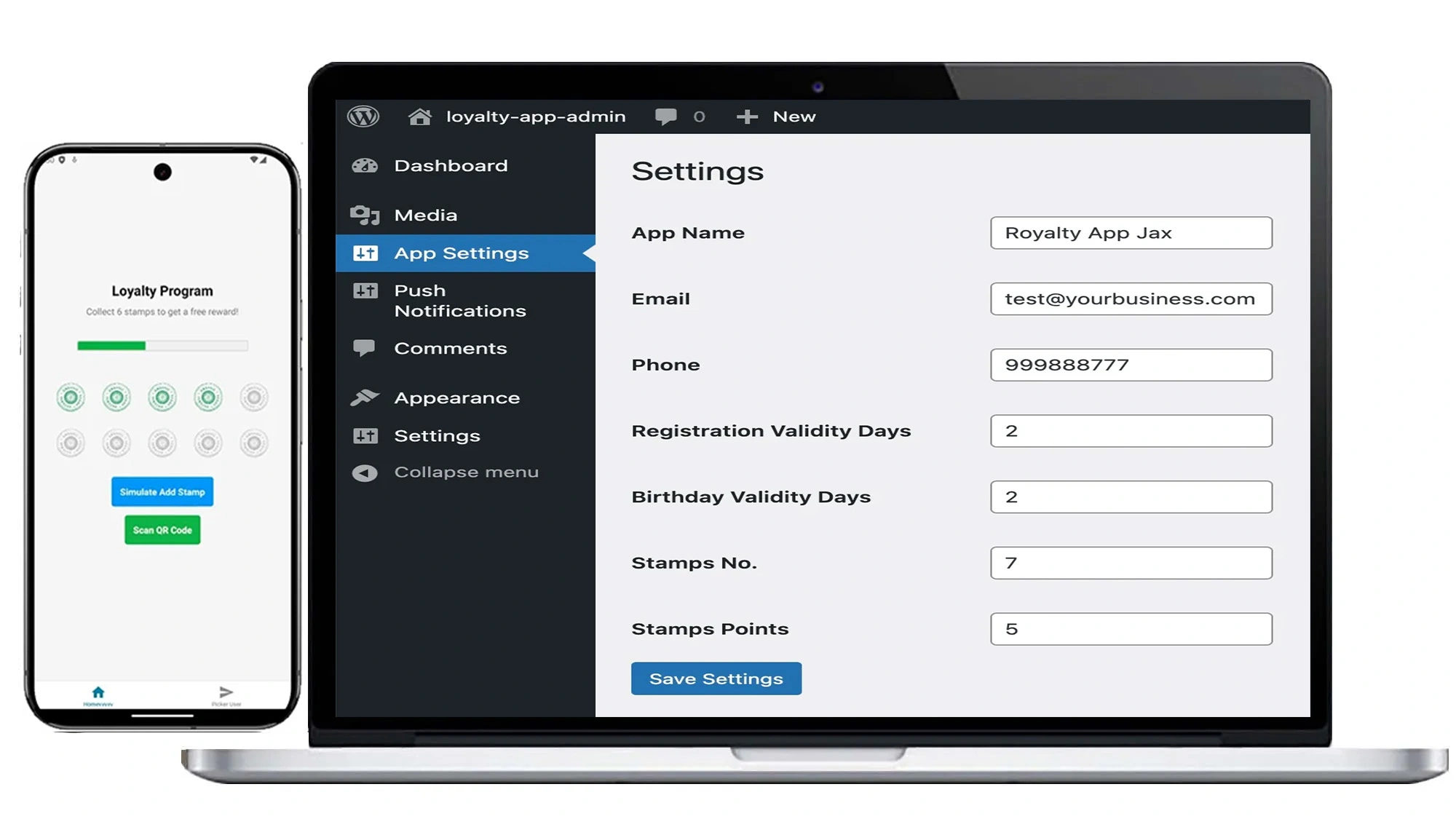The height and width of the screenshot is (819, 1456).
Task: Open the New menu in admin bar
Action: coord(794,116)
